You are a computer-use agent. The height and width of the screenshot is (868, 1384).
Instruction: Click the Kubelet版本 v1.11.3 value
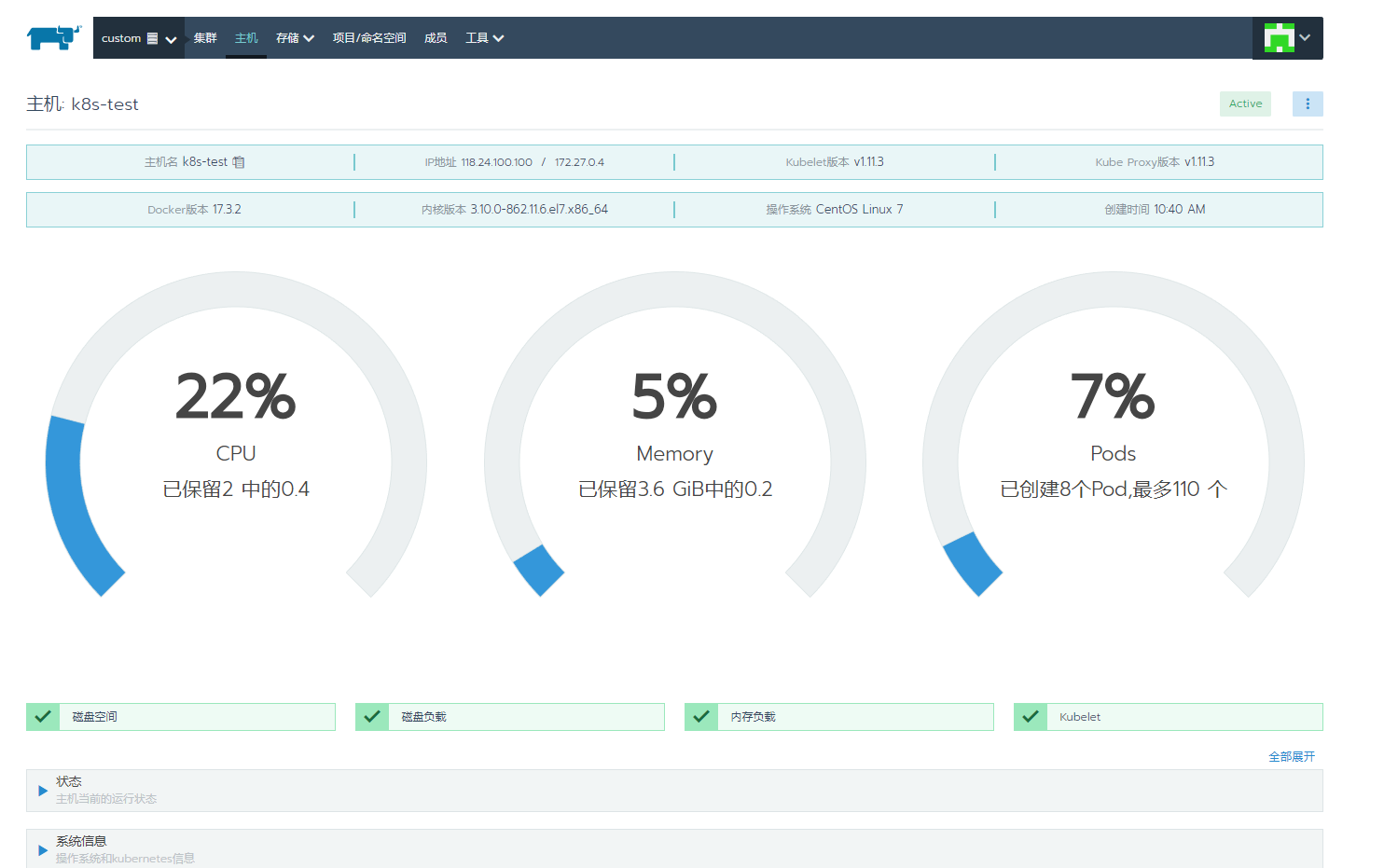pos(868,162)
